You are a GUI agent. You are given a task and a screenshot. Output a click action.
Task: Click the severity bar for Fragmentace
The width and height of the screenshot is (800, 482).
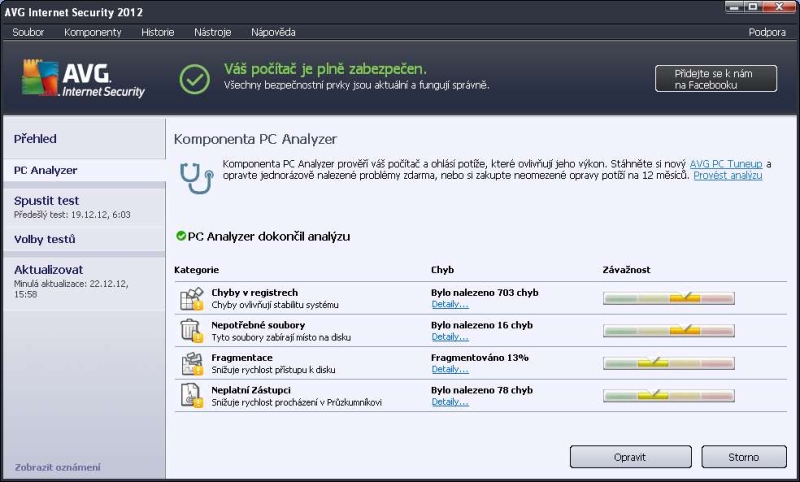[x=668, y=363]
